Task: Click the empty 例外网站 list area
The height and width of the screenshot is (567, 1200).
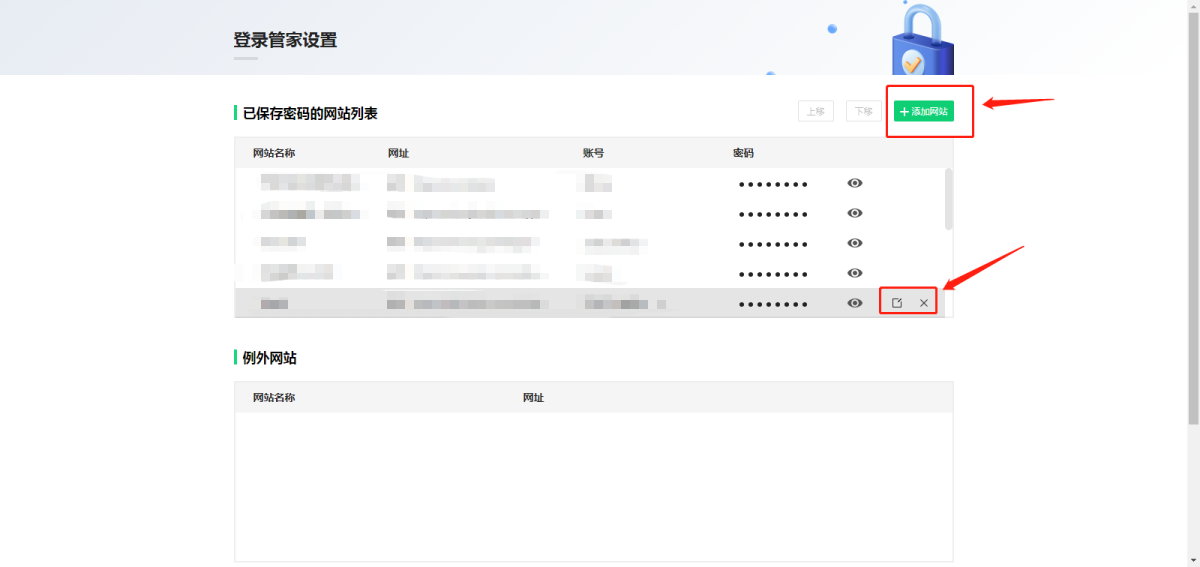Action: [x=593, y=485]
